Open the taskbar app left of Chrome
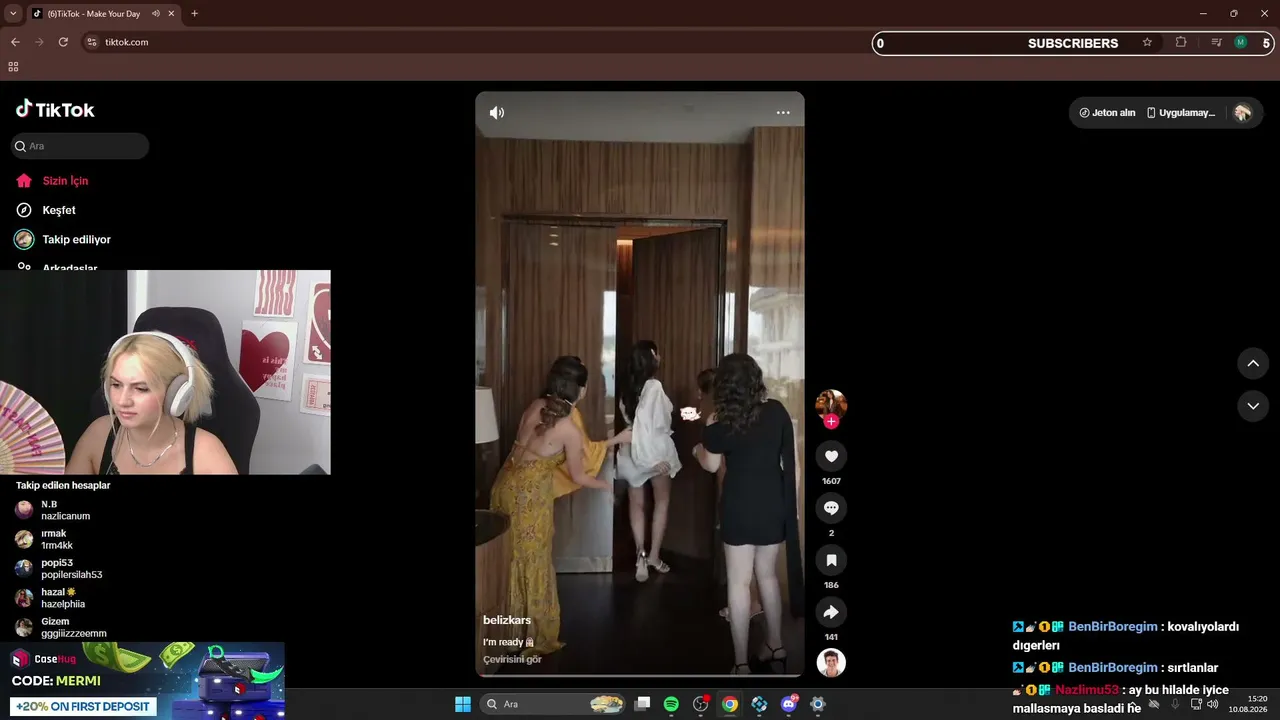This screenshot has width=1280, height=720. tap(701, 704)
